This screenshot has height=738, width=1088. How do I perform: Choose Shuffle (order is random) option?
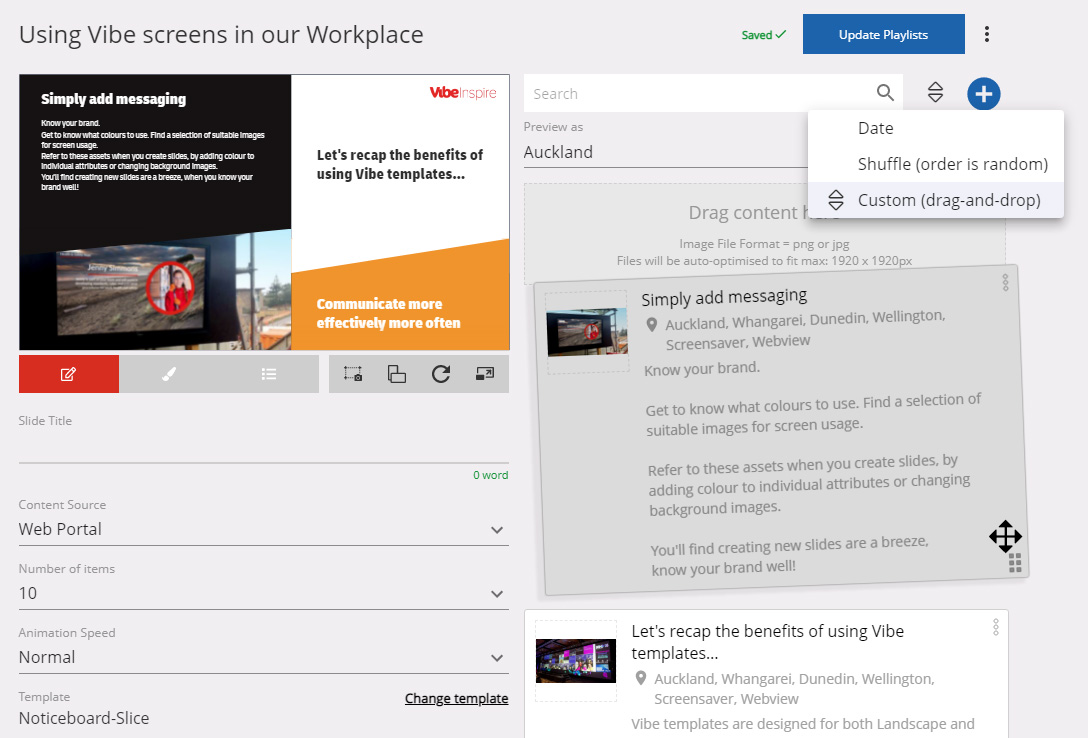[952, 164]
